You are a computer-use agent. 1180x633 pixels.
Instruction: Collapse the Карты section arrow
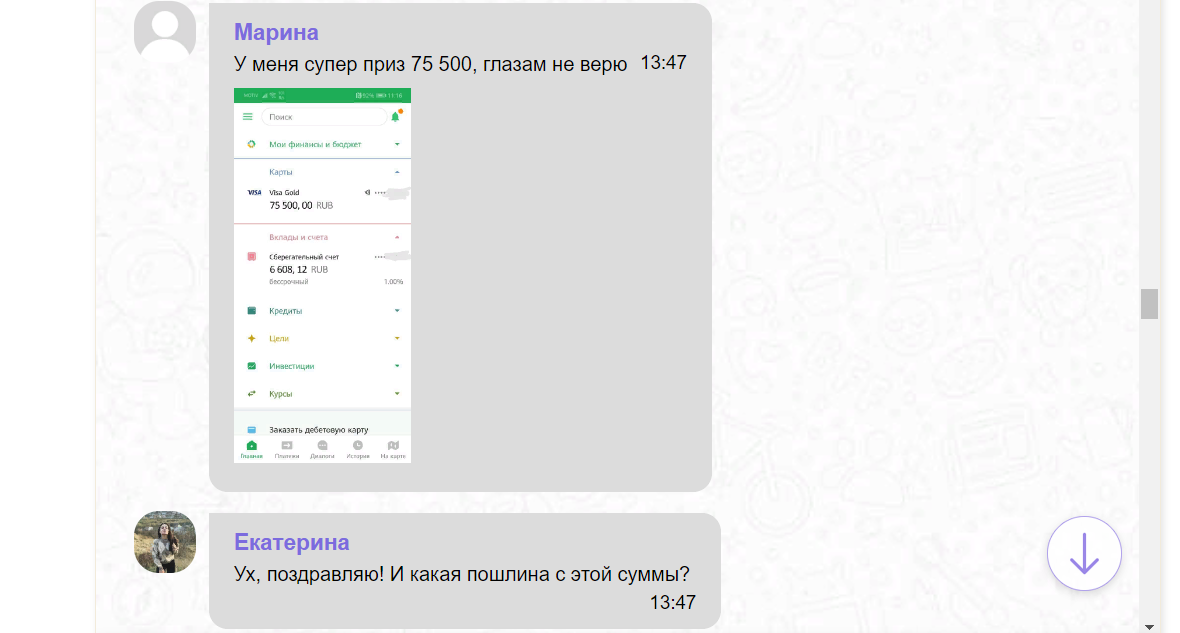pyautogui.click(x=397, y=172)
